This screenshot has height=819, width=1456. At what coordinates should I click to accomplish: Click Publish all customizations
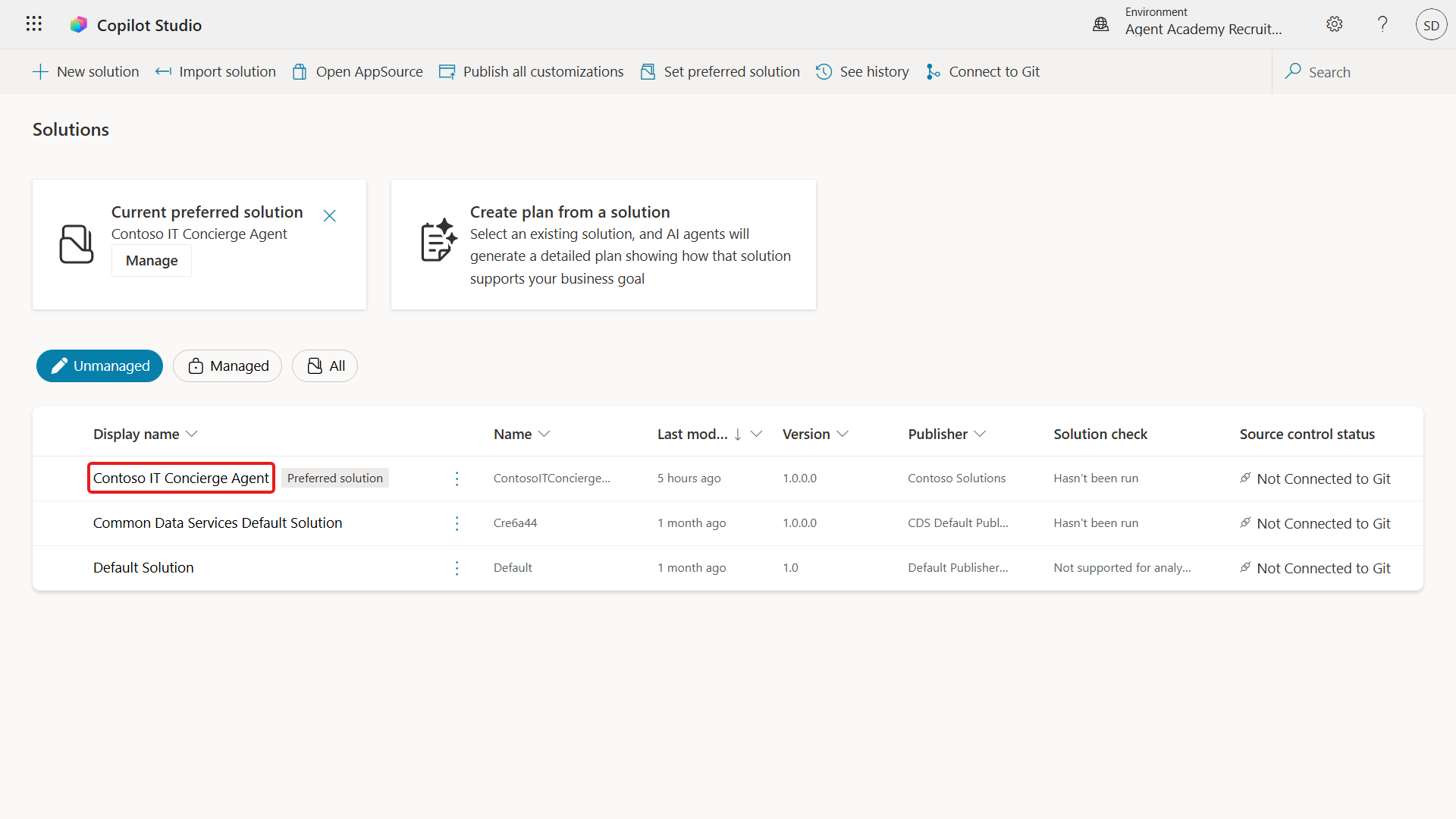pos(531,71)
